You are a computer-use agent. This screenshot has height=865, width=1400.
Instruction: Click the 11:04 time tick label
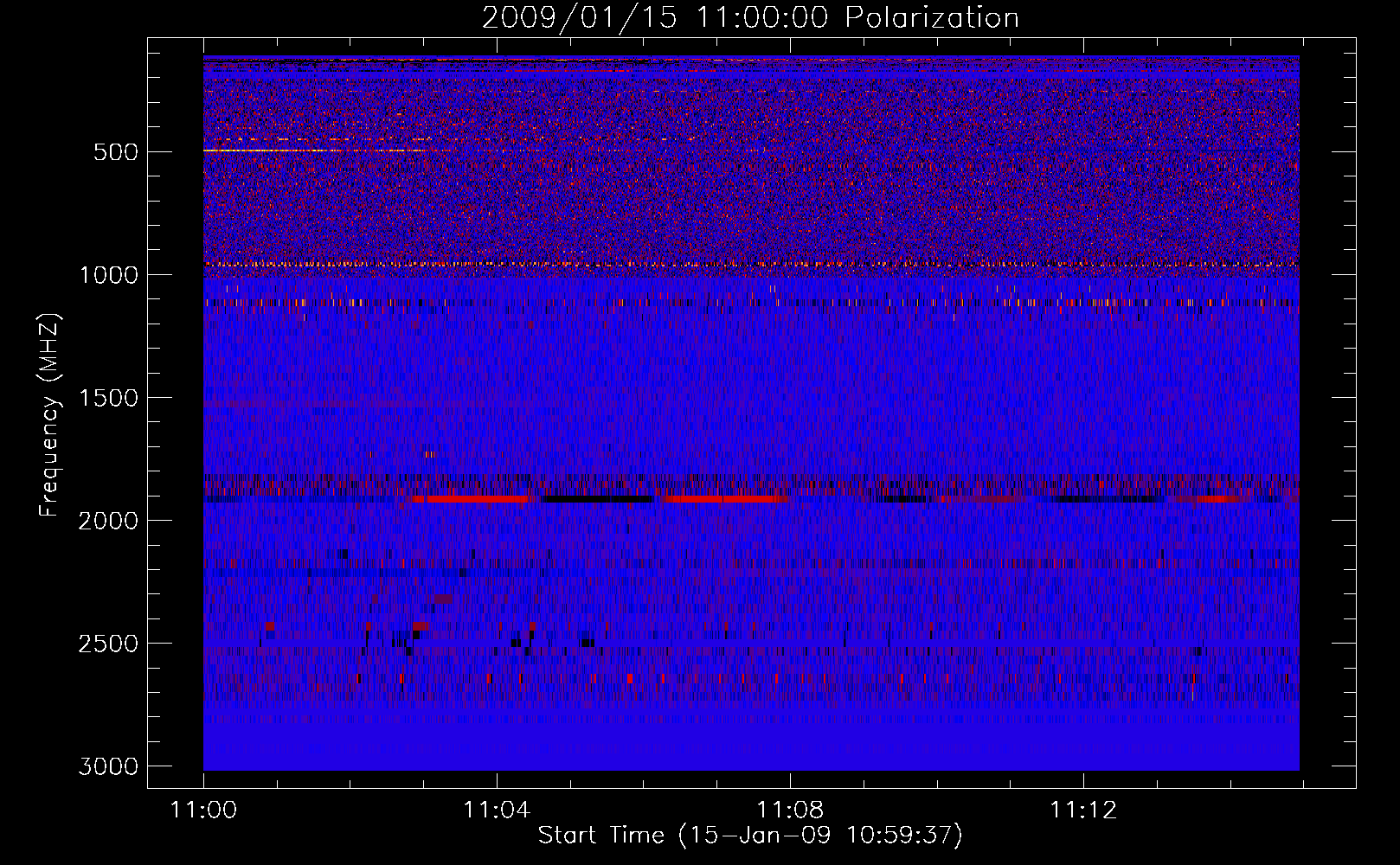point(497,811)
